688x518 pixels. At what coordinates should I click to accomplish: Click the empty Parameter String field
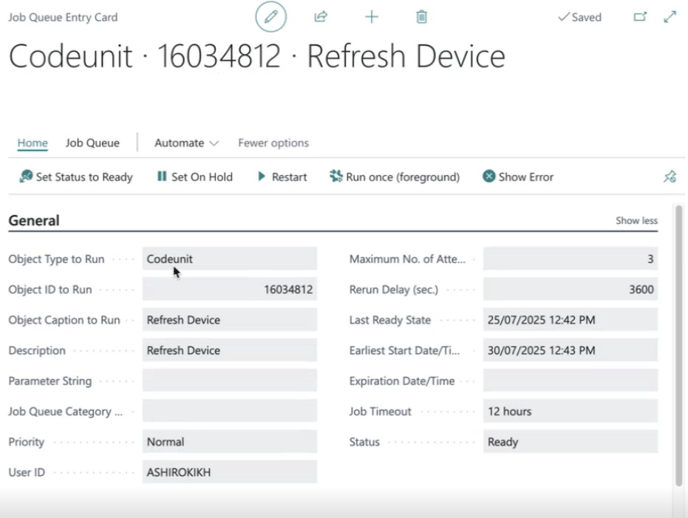coord(229,381)
